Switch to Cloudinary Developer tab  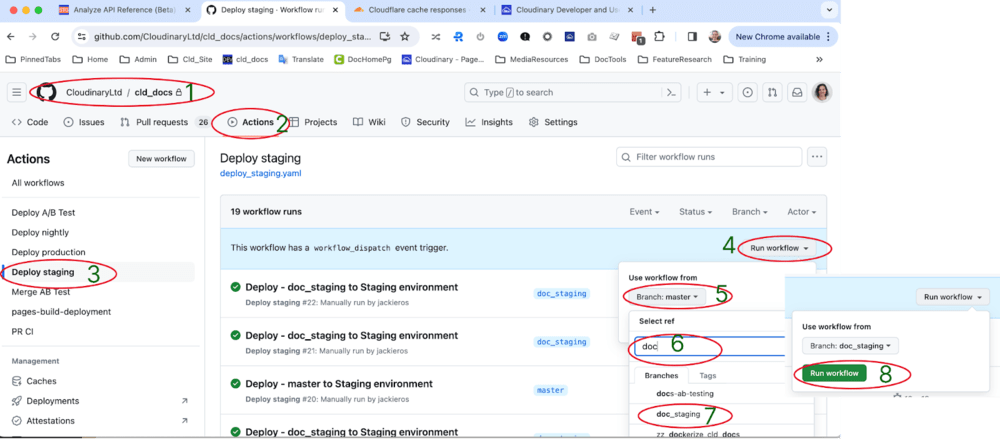tap(564, 10)
